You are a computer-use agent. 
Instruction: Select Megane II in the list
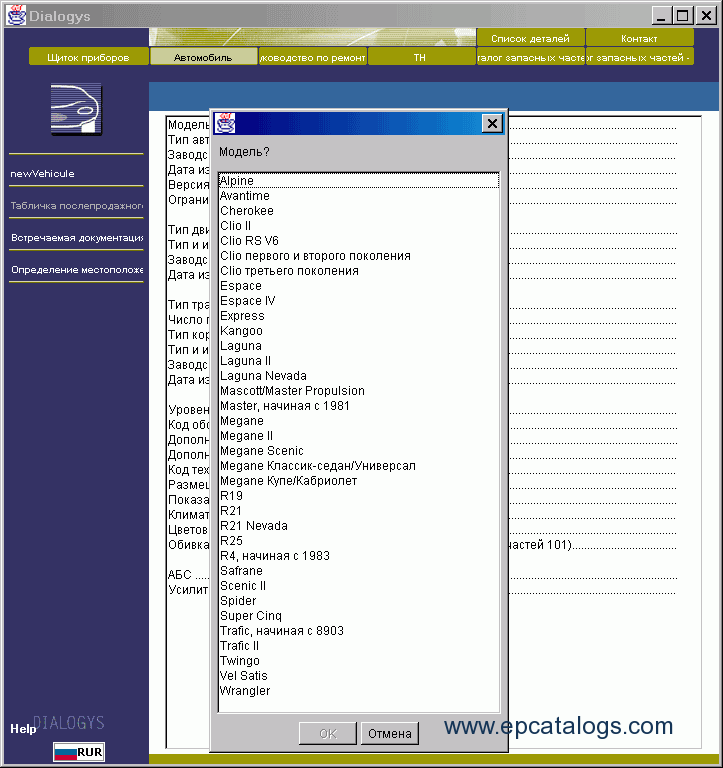click(359, 436)
